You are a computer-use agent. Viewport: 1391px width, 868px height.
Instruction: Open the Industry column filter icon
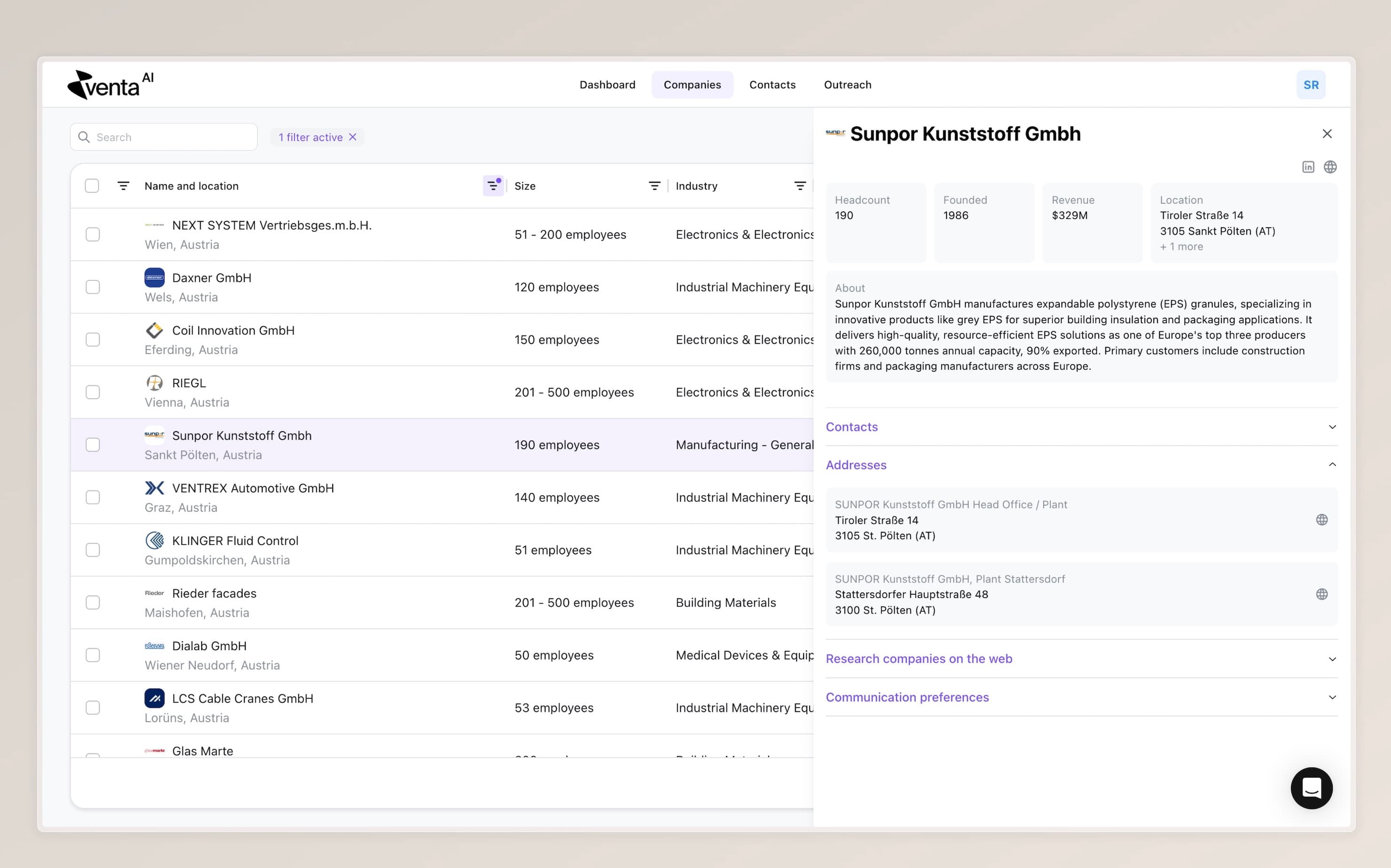[799, 186]
